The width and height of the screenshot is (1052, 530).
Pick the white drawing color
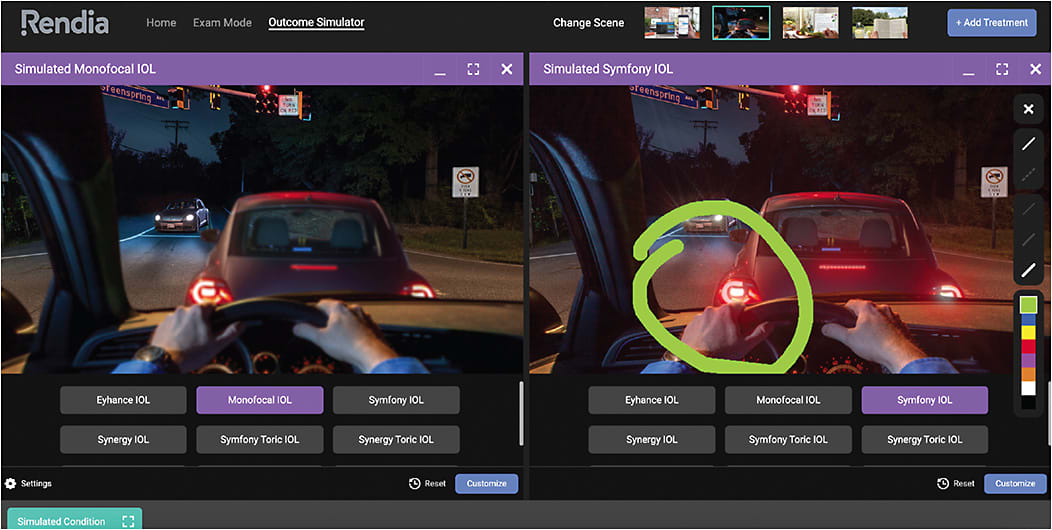pos(1028,389)
